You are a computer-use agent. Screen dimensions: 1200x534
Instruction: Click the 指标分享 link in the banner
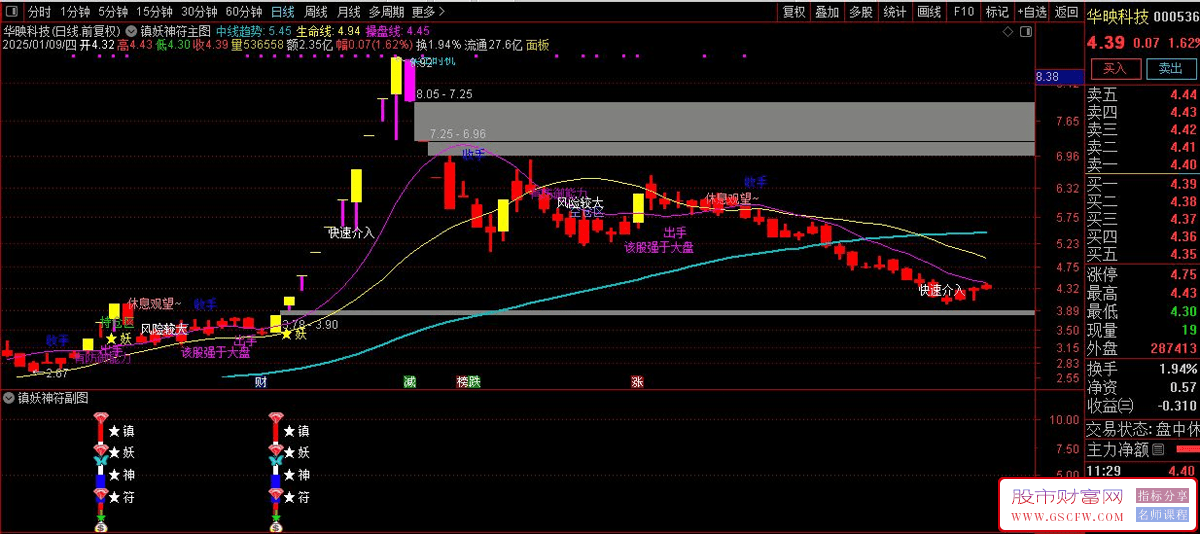[1162, 495]
